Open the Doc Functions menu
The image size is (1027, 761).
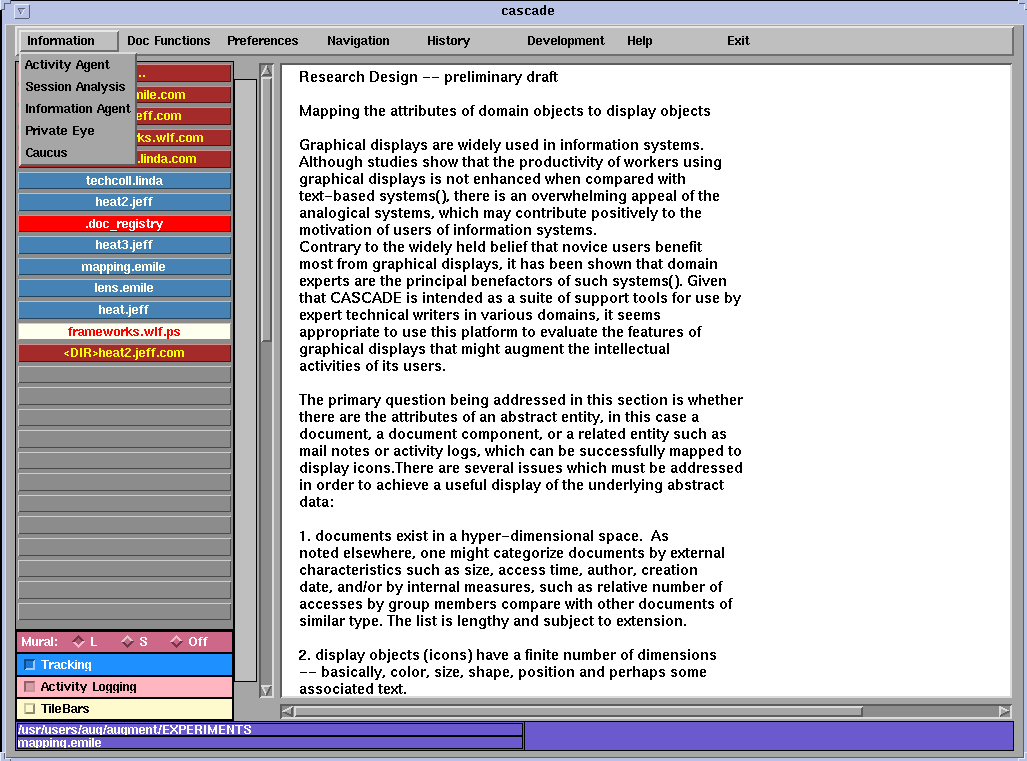(168, 41)
